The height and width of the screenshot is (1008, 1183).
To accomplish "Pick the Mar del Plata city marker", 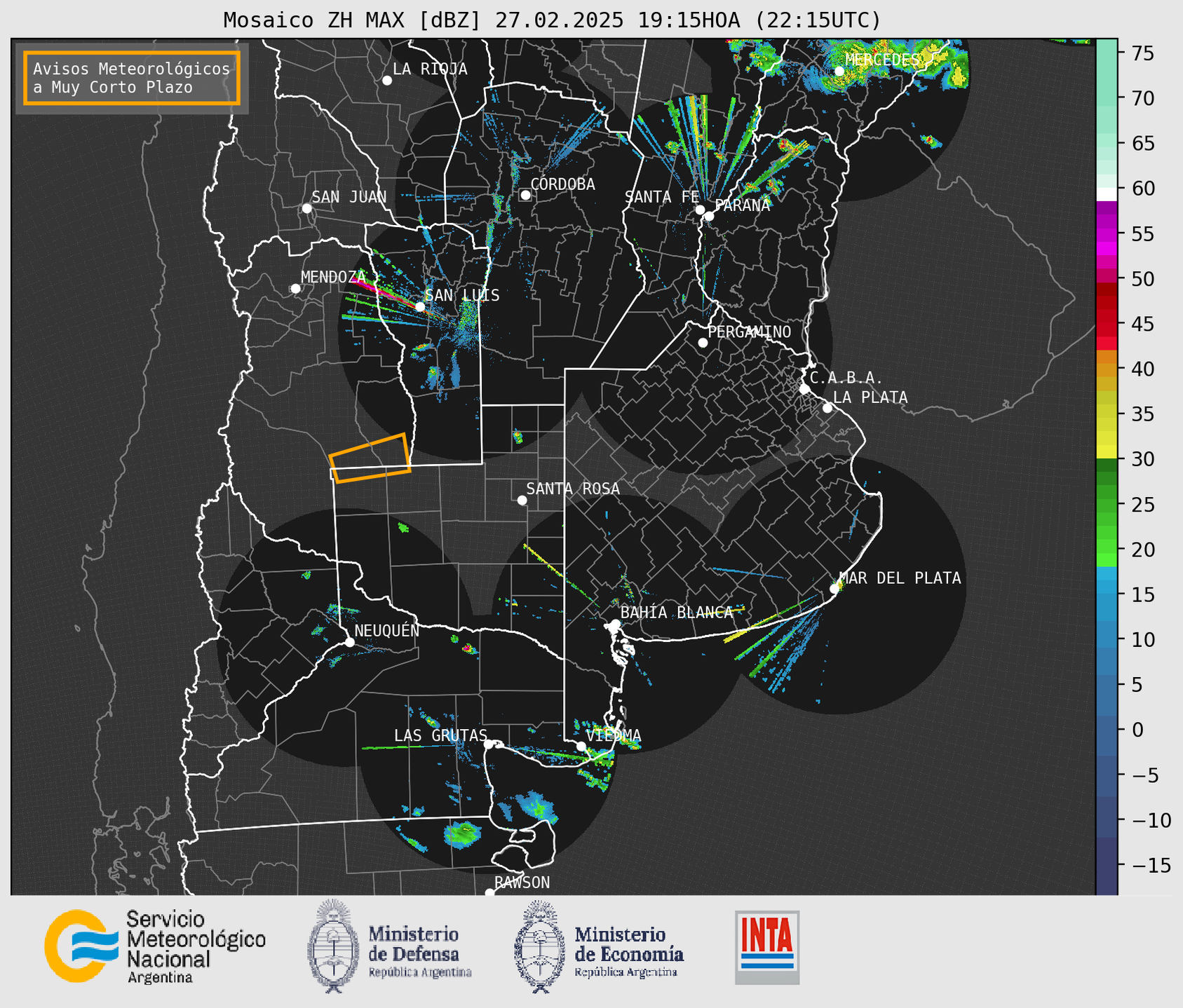I will pyautogui.click(x=834, y=589).
